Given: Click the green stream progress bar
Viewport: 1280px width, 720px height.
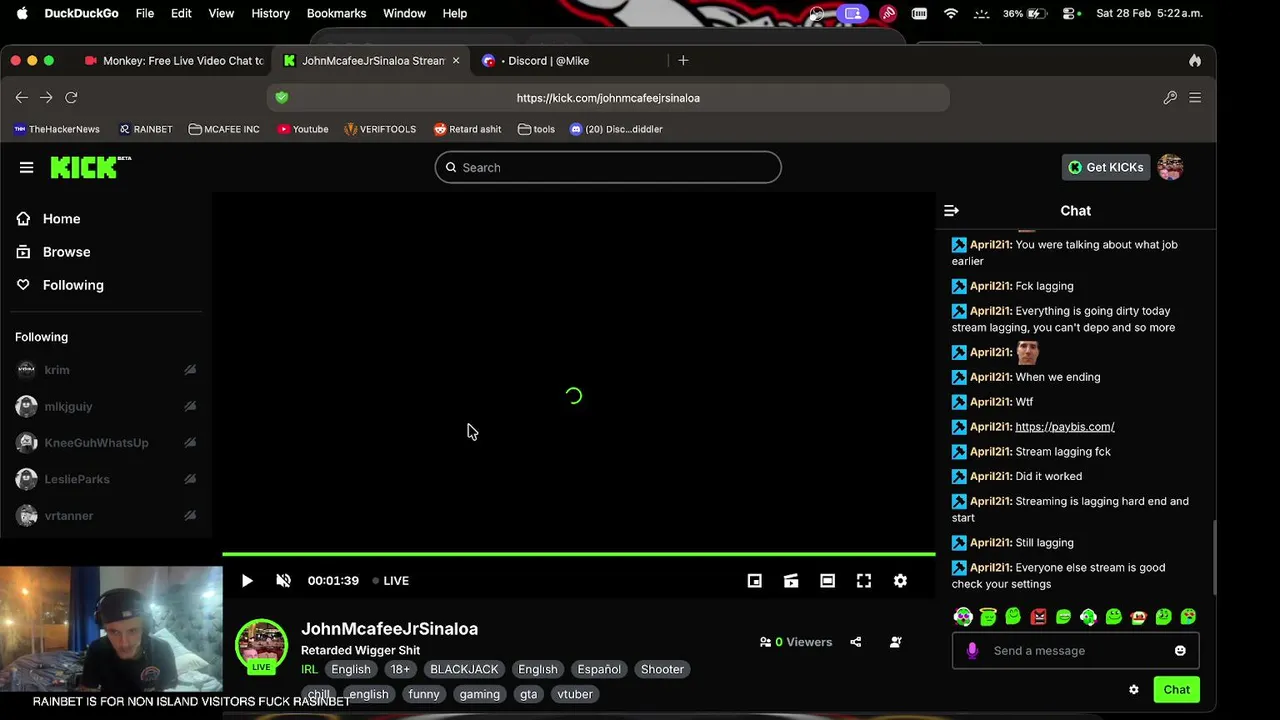Looking at the screenshot, I should (578, 554).
